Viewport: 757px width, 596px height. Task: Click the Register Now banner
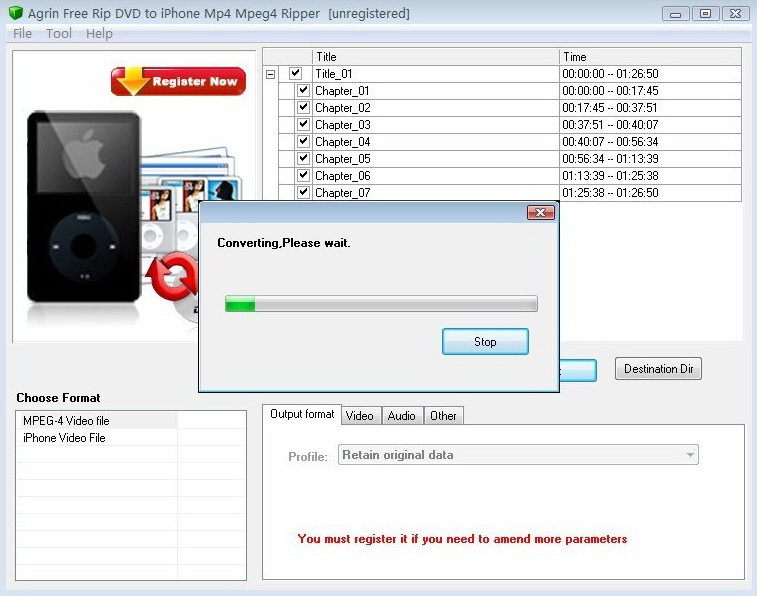pos(178,81)
